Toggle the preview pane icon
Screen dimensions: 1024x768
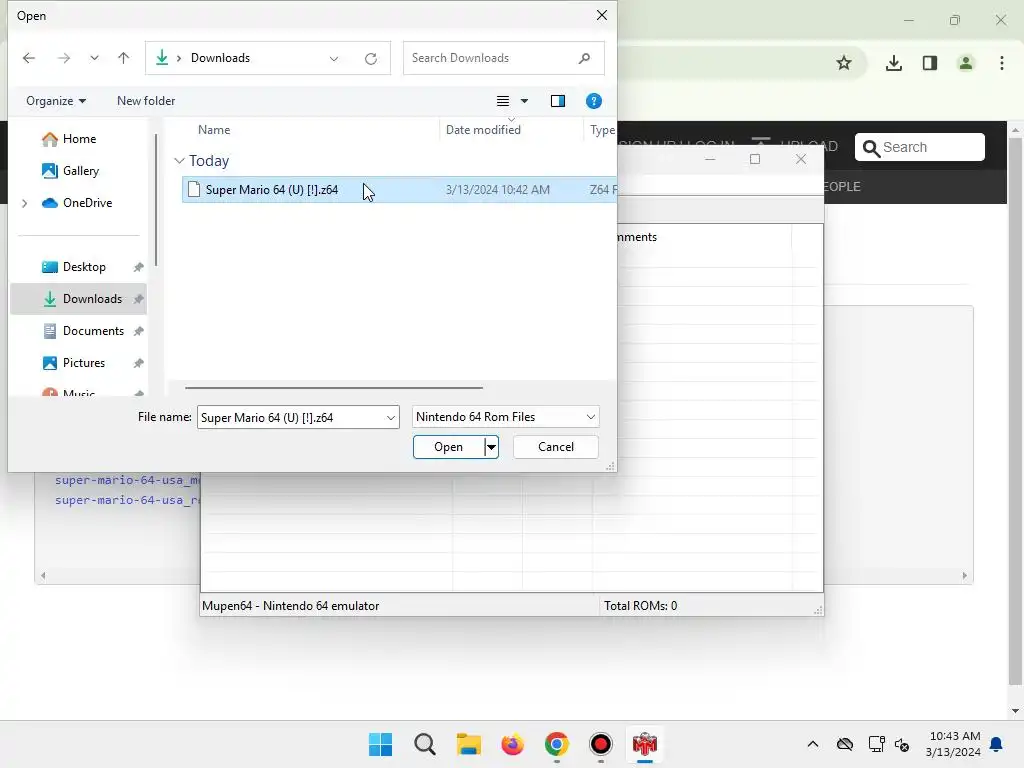(558, 101)
